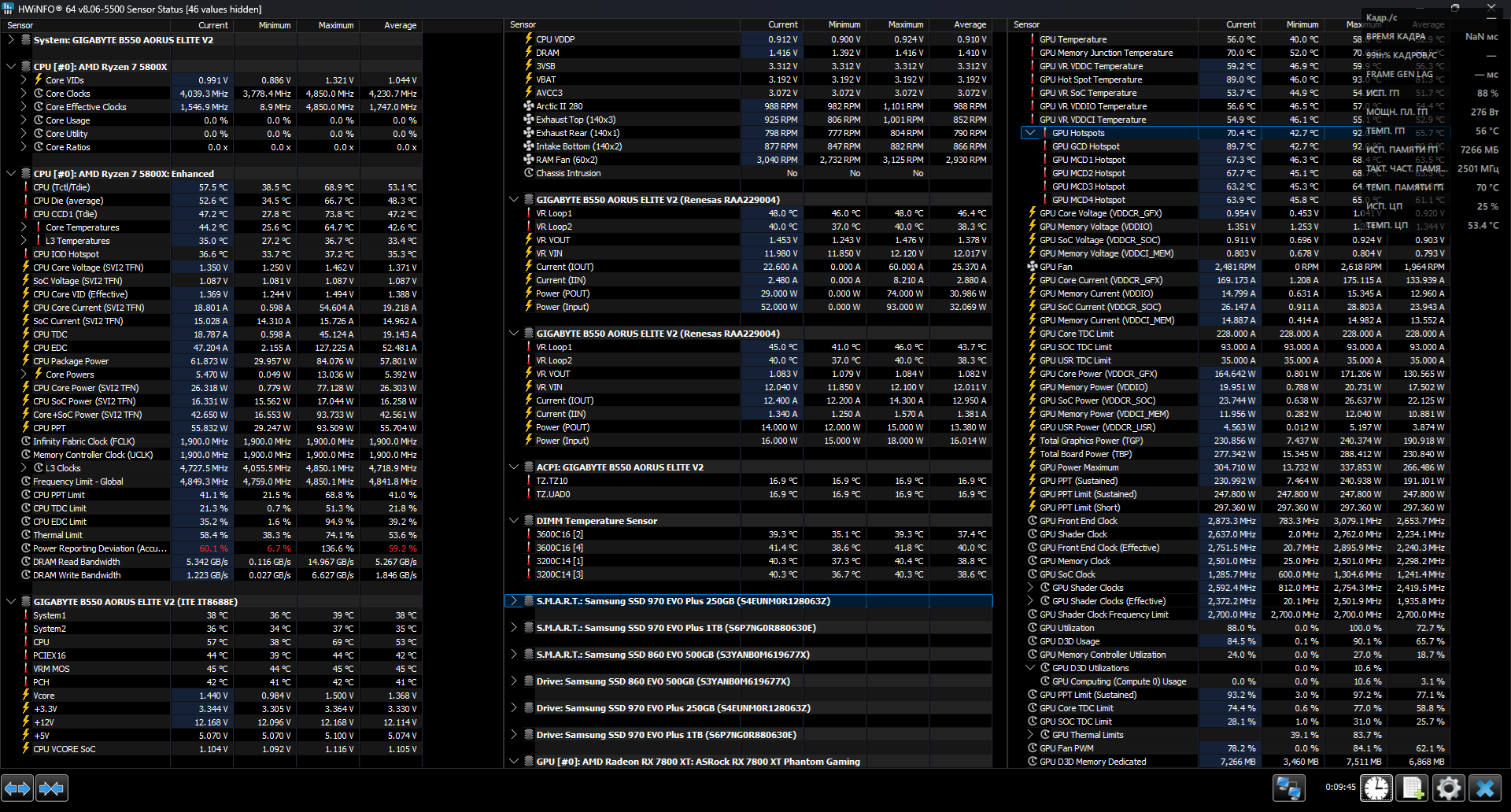
Task: Click the thermometer icon beside GPU Temperature
Action: point(1033,39)
